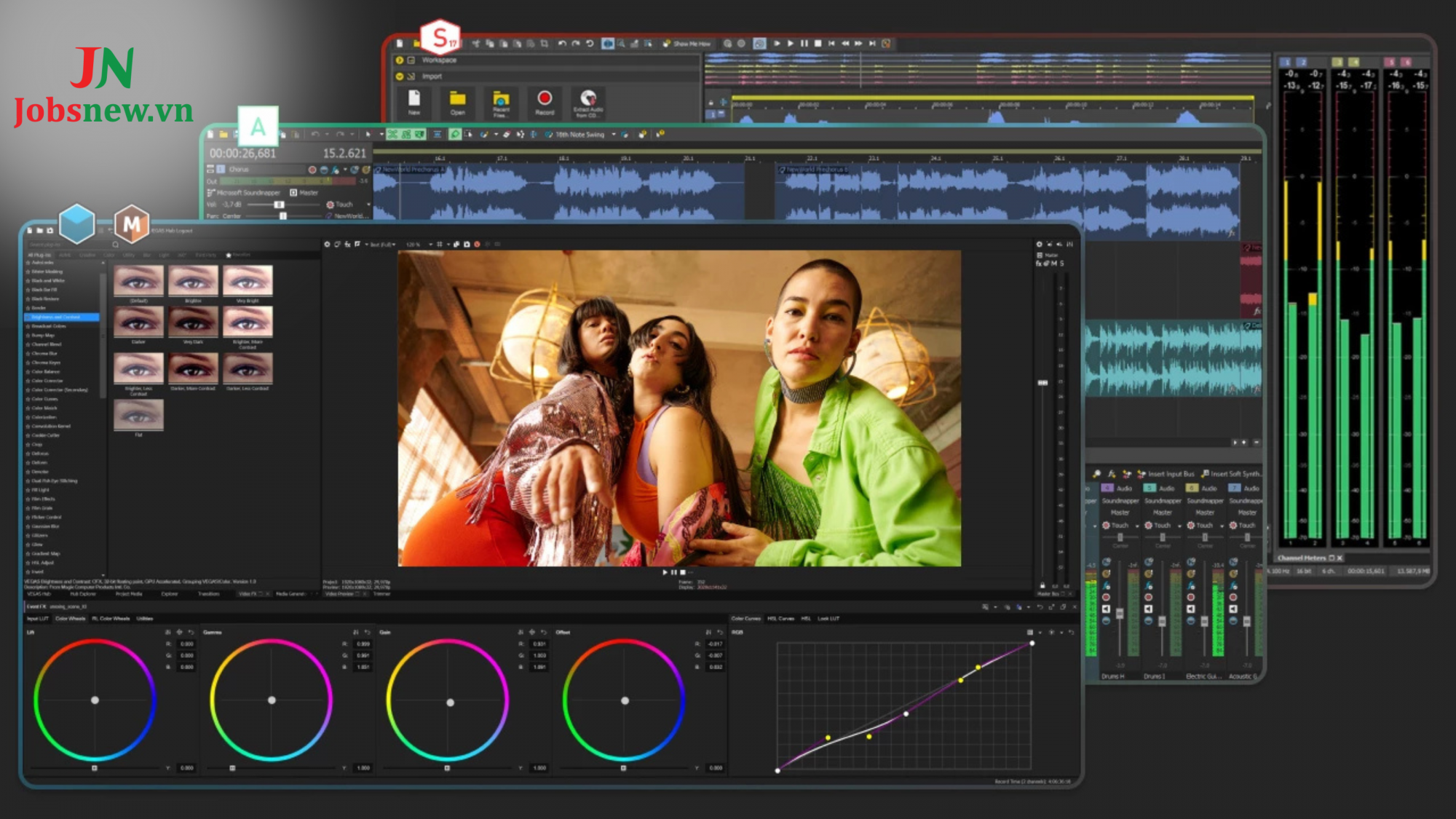Adjust the Drums H channel volume fader

pyautogui.click(x=1120, y=614)
